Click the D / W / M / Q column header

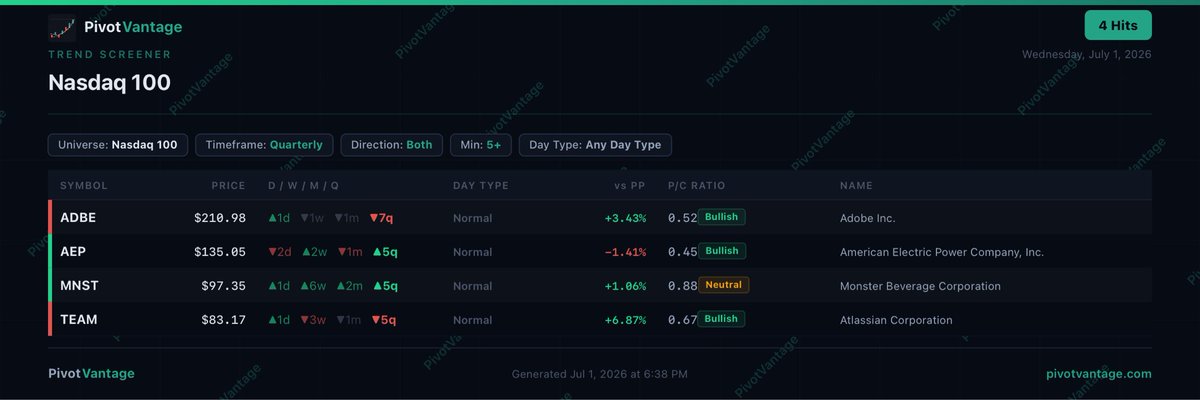click(x=303, y=186)
